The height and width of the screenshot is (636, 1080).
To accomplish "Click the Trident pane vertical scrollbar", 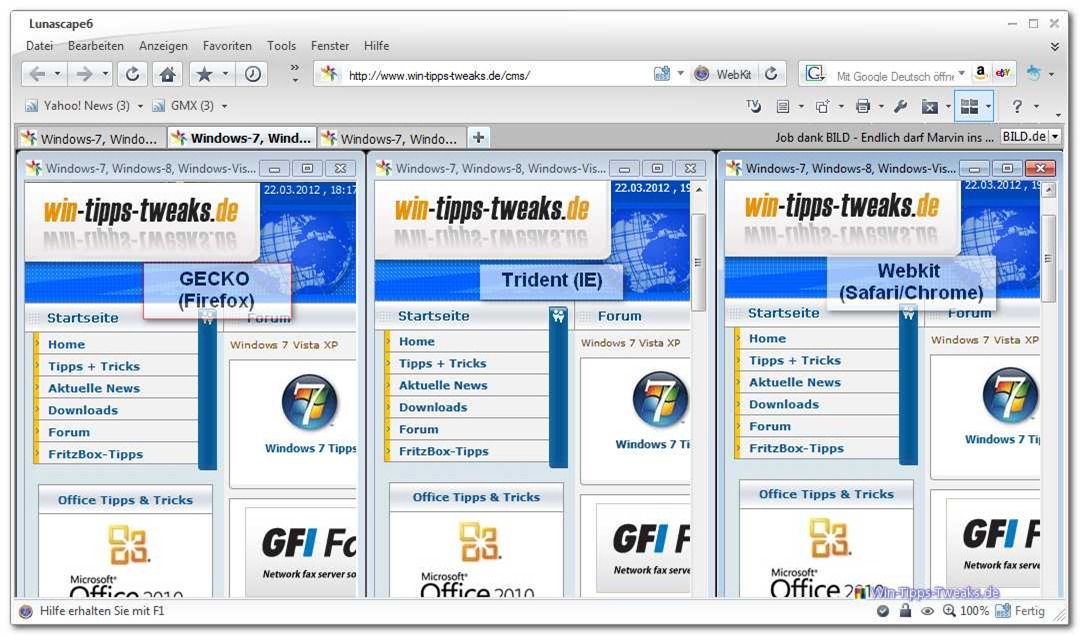I will [x=698, y=262].
